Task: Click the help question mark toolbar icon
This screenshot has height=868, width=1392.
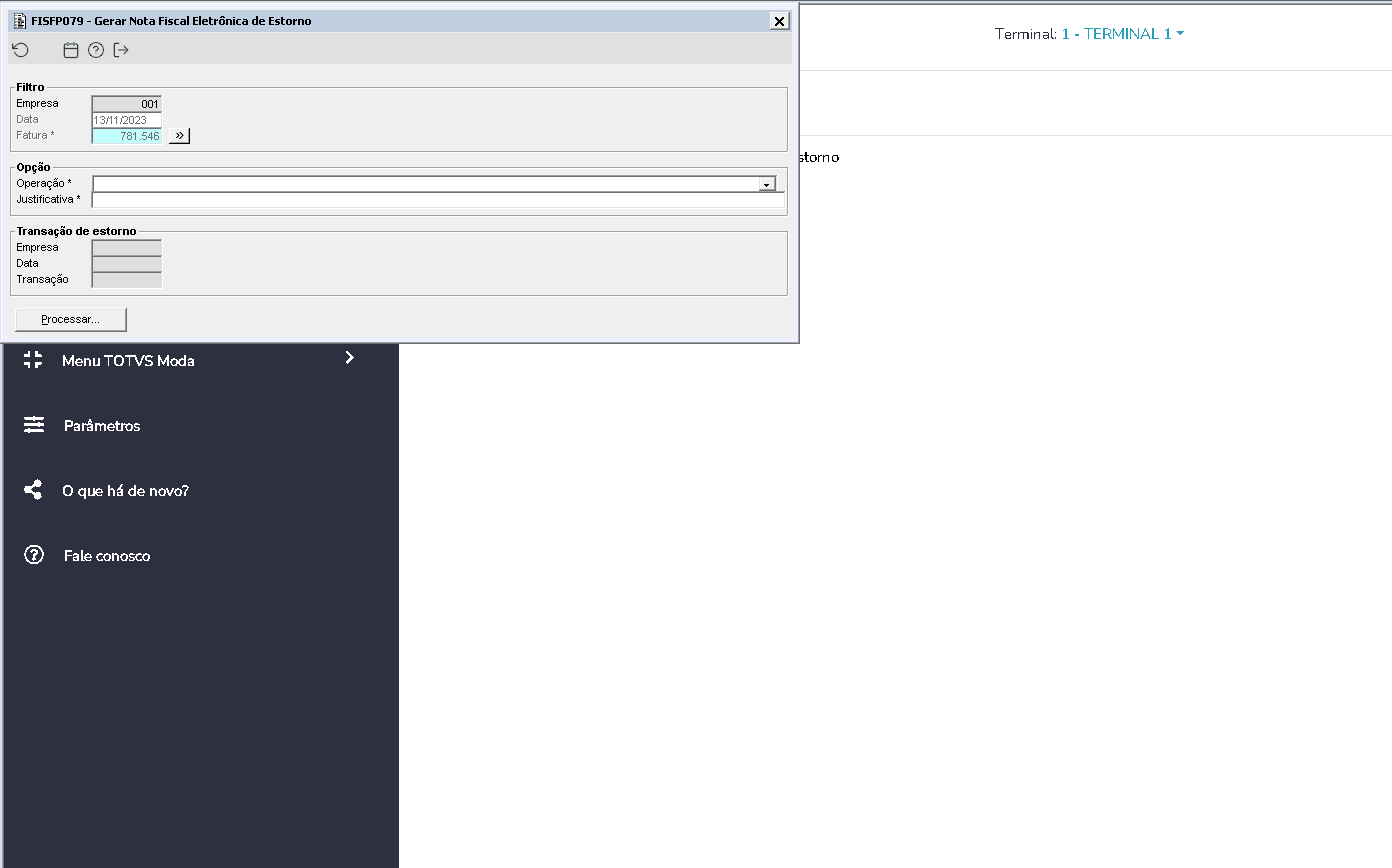Action: [x=96, y=50]
